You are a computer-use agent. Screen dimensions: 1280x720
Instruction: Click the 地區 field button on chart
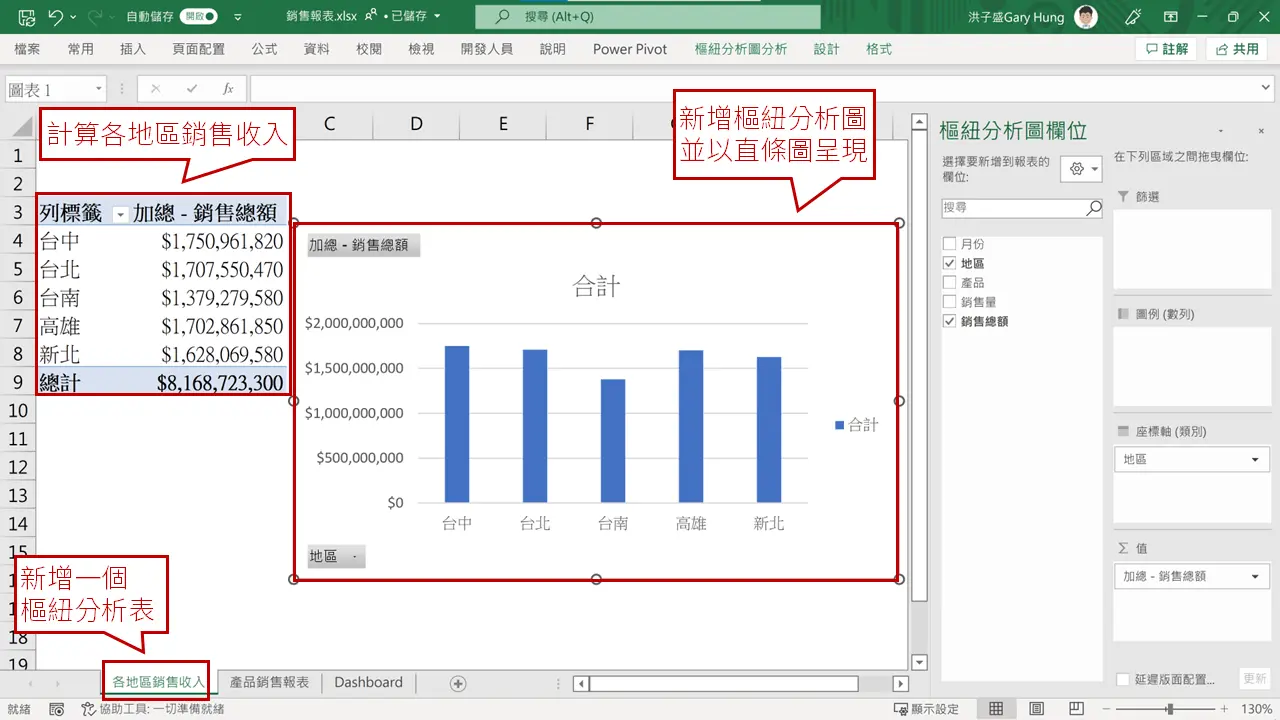pyautogui.click(x=336, y=557)
